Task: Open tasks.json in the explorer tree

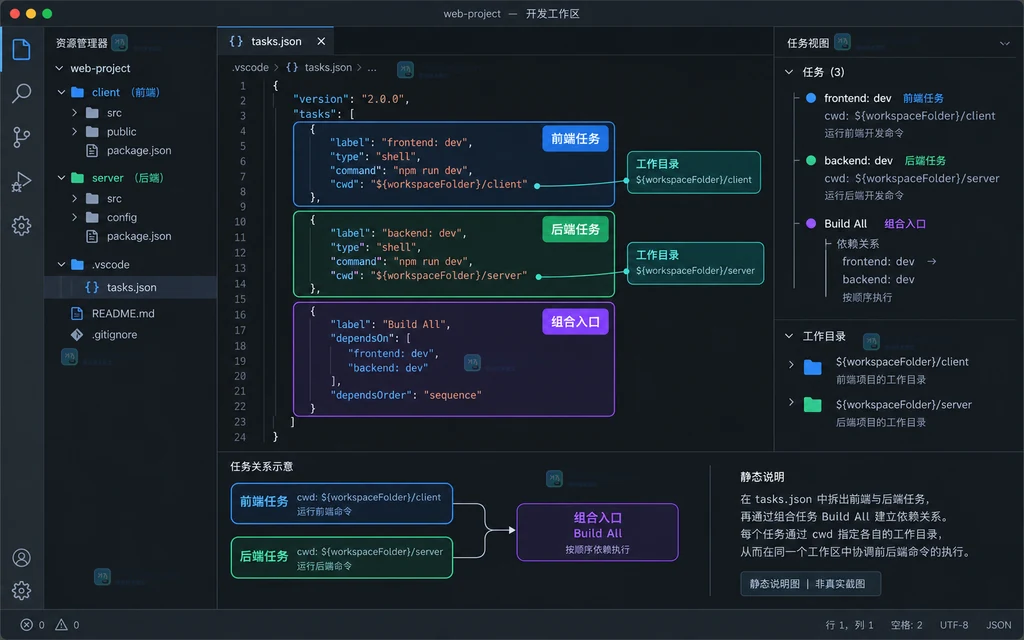Action: 131,287
